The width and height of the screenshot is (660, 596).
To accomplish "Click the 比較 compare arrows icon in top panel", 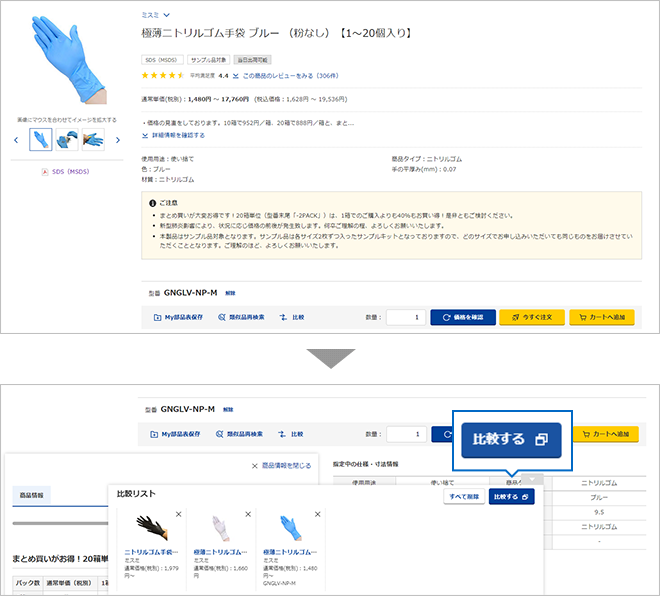I will 283,317.
